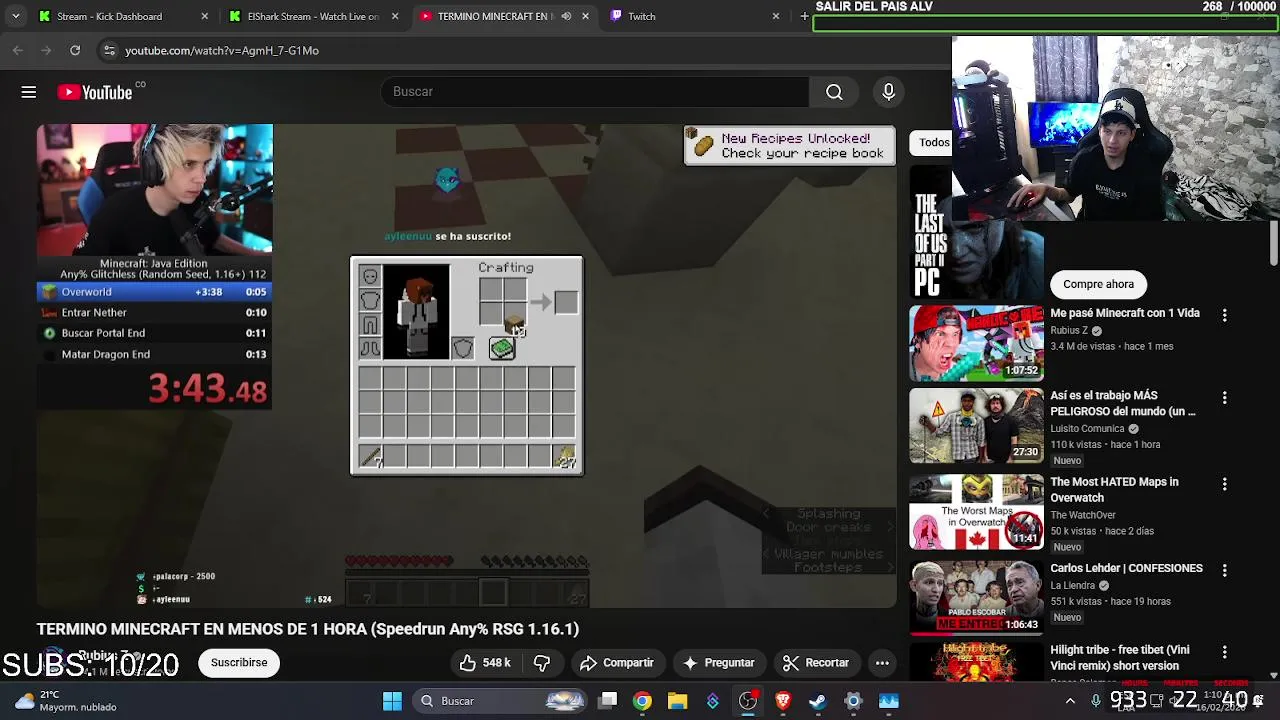Open the YouTube hamburger guide menu
Image resolution: width=1280 pixels, height=720 pixels.
tap(29, 92)
